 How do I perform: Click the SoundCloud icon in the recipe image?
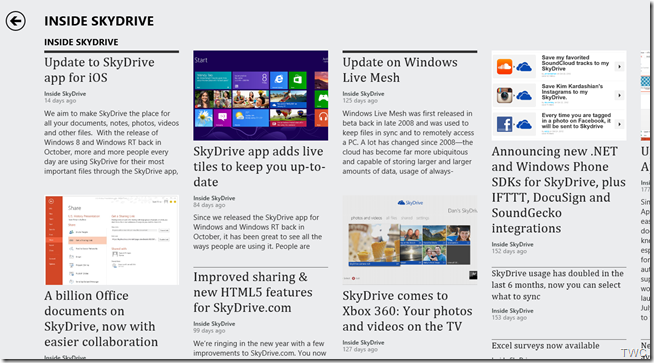pos(504,66)
